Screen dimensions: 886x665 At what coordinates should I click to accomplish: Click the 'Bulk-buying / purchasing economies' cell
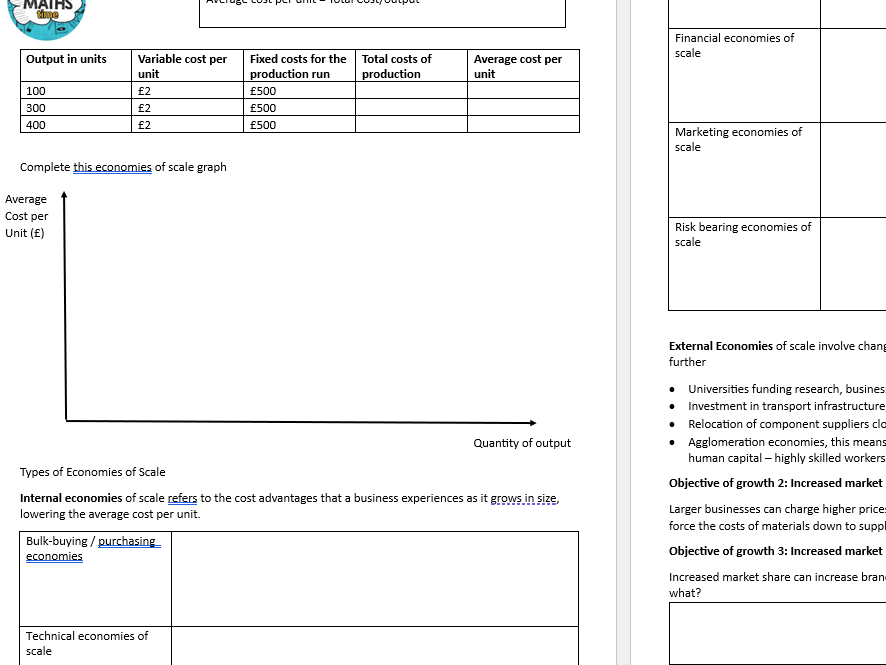95,579
